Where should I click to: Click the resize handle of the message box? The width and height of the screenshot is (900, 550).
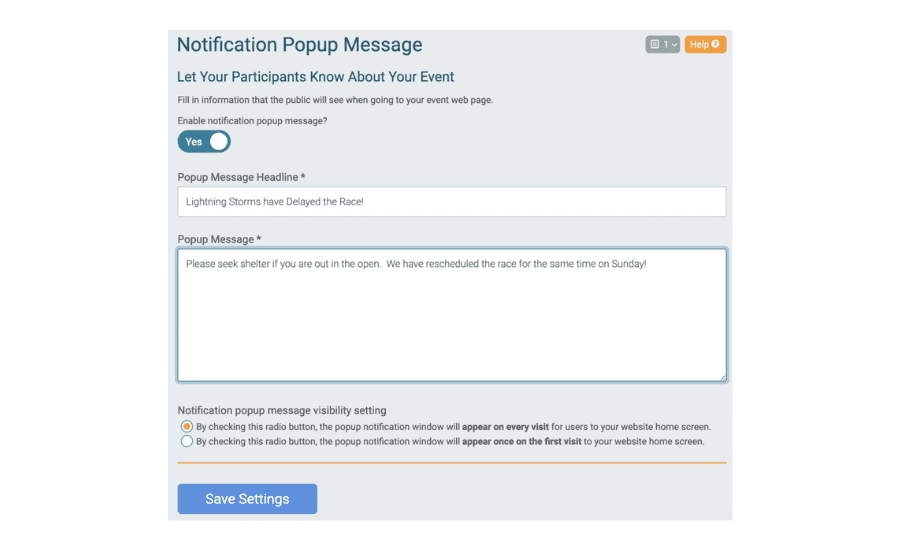coord(723,377)
